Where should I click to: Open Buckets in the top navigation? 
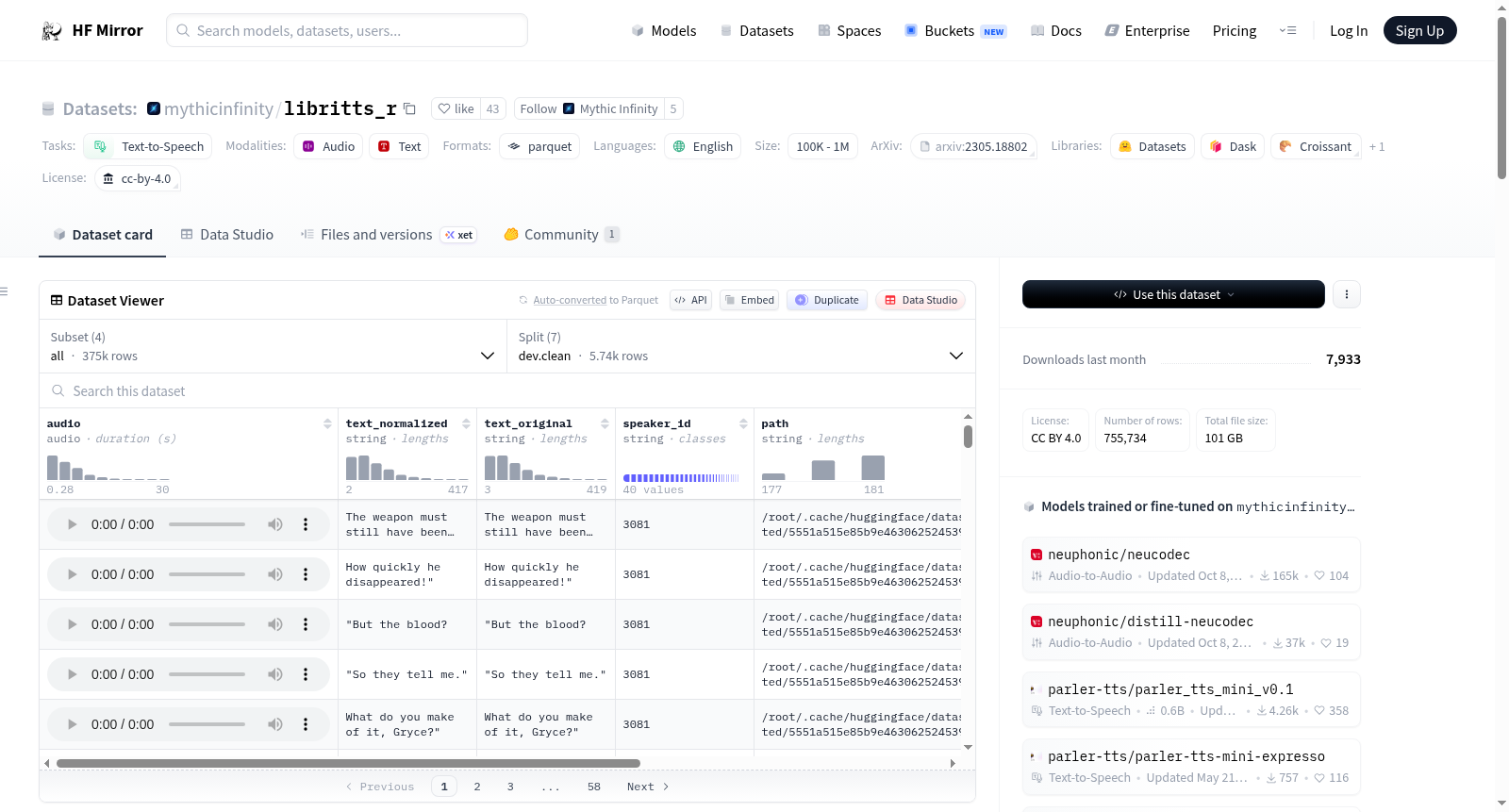pos(955,30)
